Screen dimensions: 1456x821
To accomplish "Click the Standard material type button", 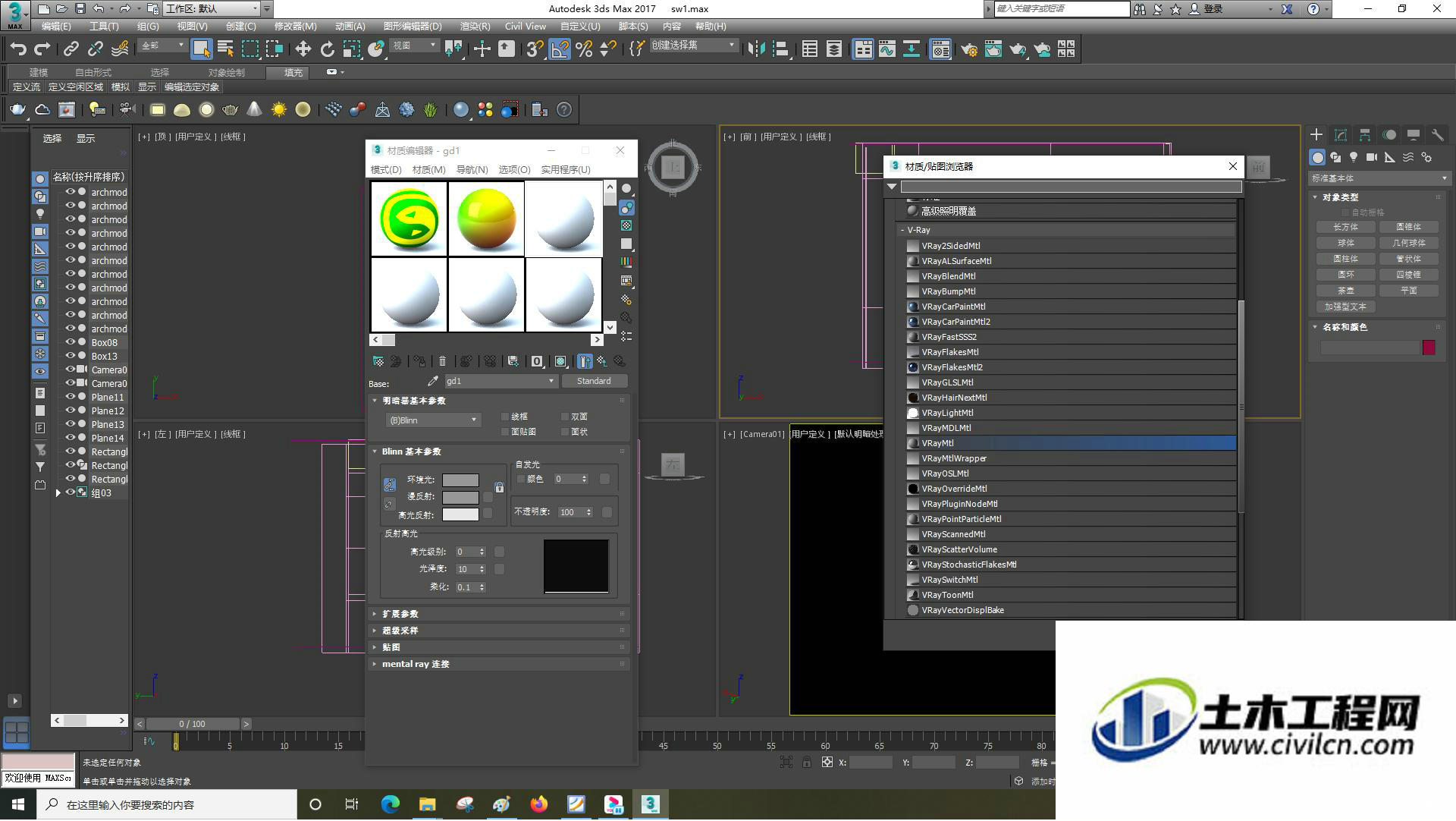I will click(x=595, y=382).
